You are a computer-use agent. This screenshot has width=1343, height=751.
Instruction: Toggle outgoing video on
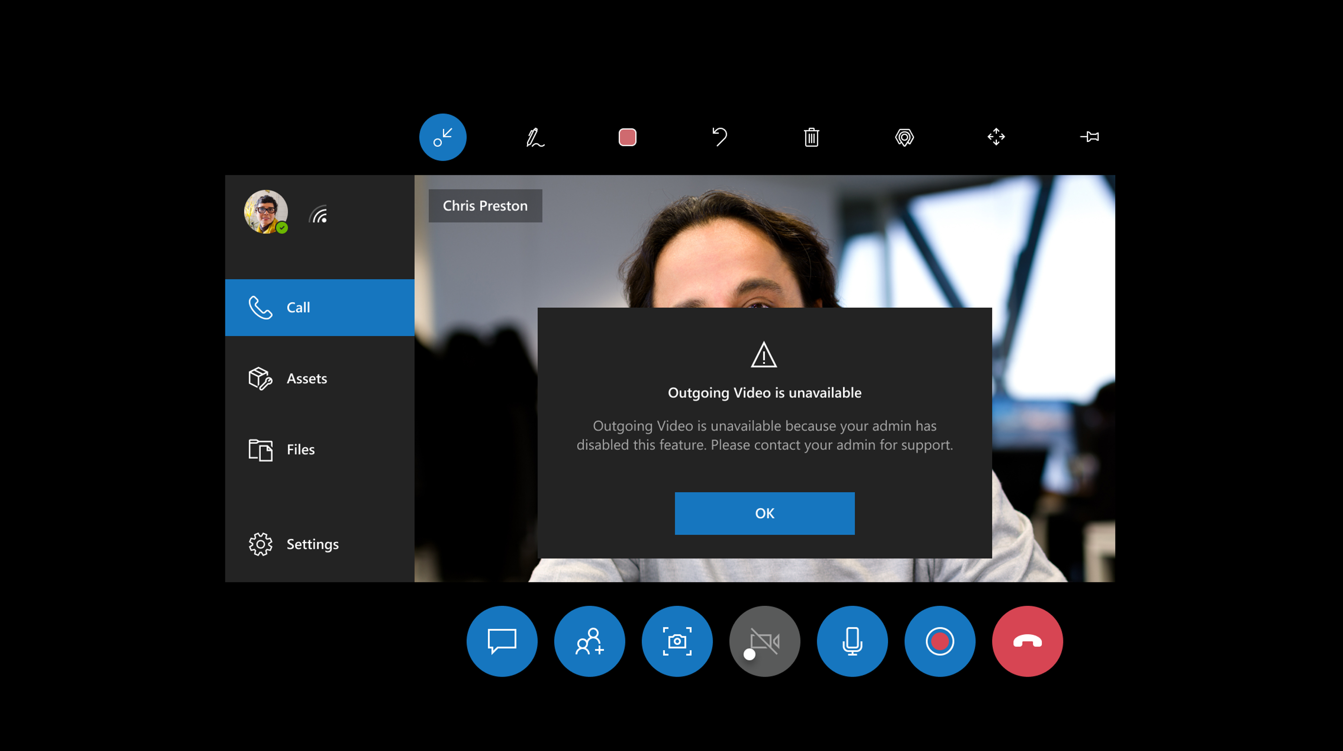coord(765,641)
